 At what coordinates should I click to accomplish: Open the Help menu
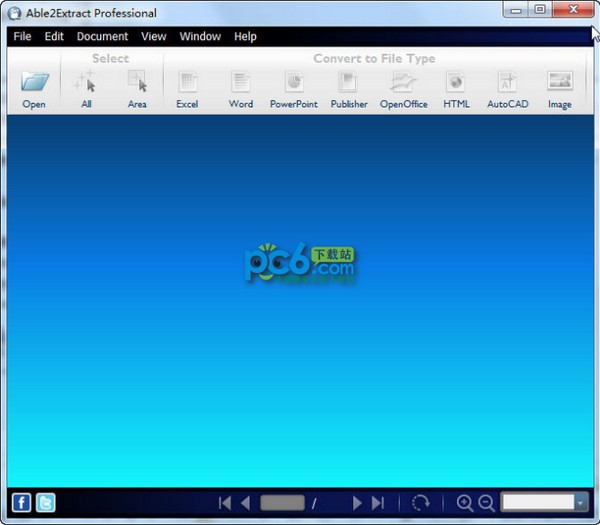coord(245,36)
